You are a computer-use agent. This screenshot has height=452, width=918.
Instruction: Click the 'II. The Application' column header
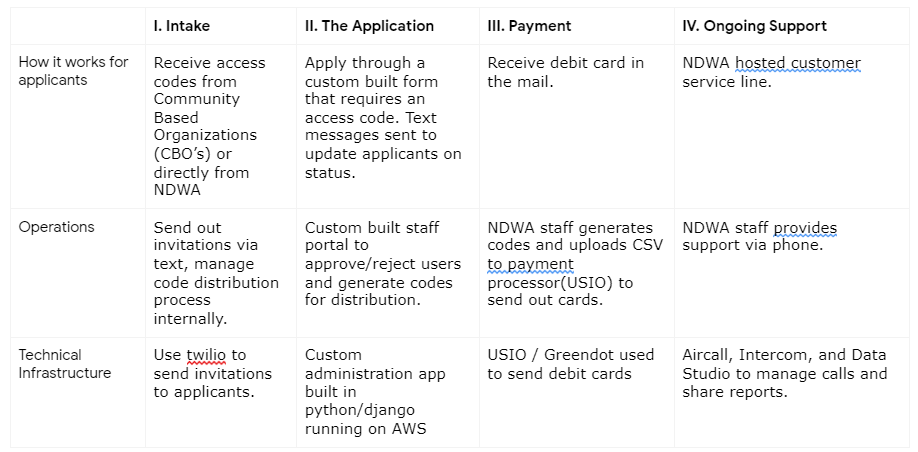[x=369, y=26]
